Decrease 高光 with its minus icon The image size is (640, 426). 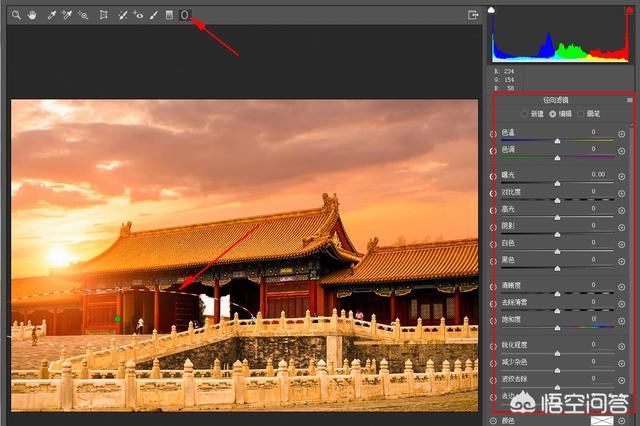coord(493,211)
